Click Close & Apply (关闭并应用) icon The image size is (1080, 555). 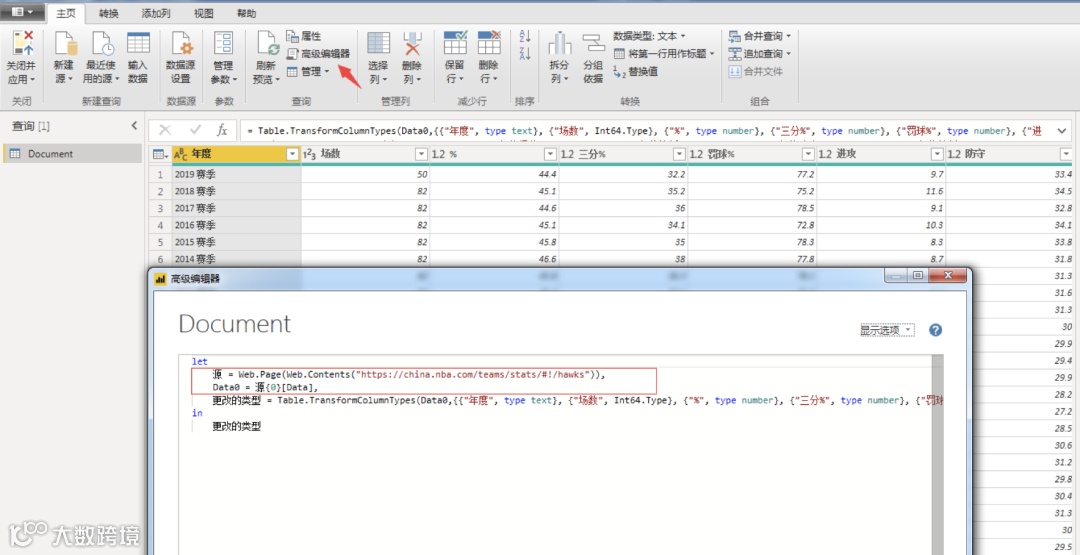(23, 45)
